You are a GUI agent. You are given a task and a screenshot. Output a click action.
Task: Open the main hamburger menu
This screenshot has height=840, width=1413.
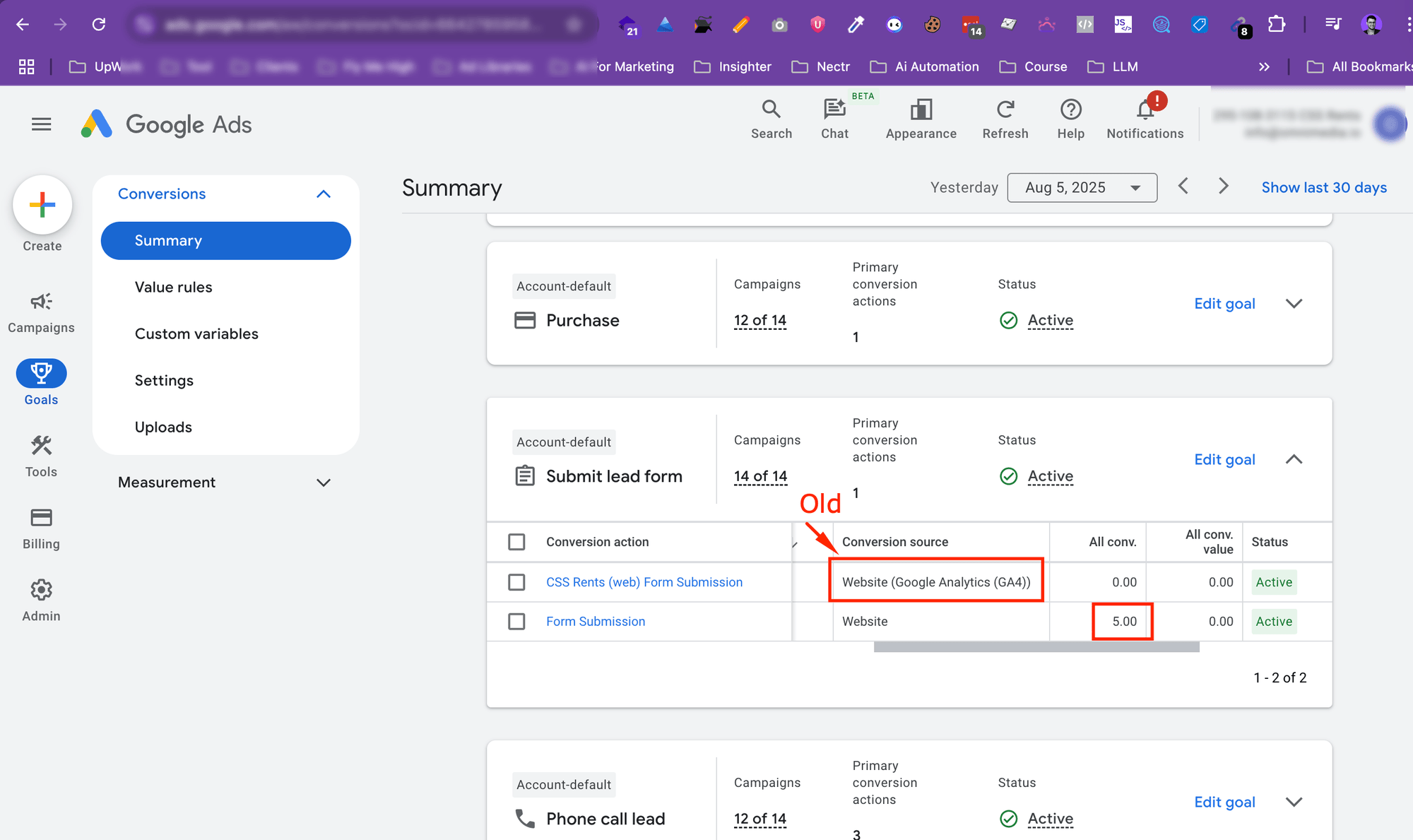coord(42,124)
